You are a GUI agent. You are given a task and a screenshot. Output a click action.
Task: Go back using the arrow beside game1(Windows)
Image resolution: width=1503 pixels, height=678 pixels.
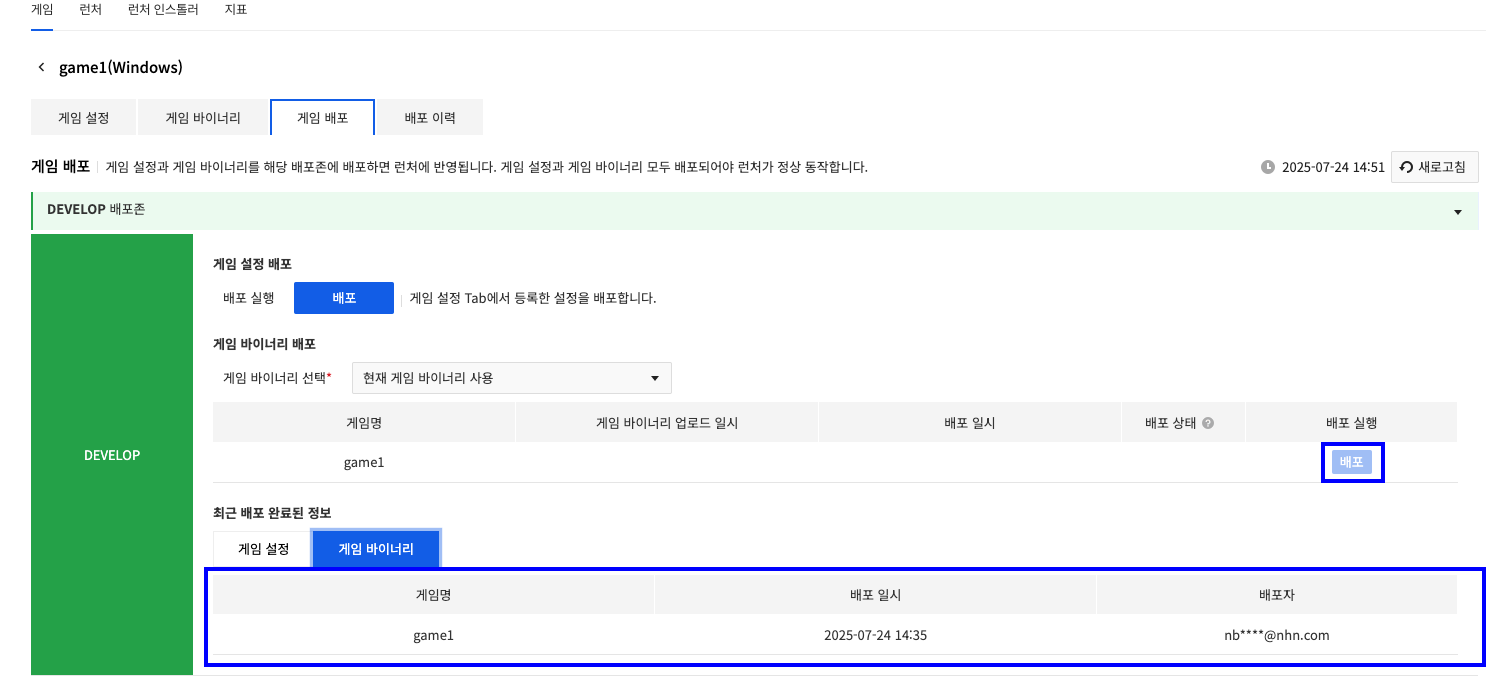[x=41, y=67]
